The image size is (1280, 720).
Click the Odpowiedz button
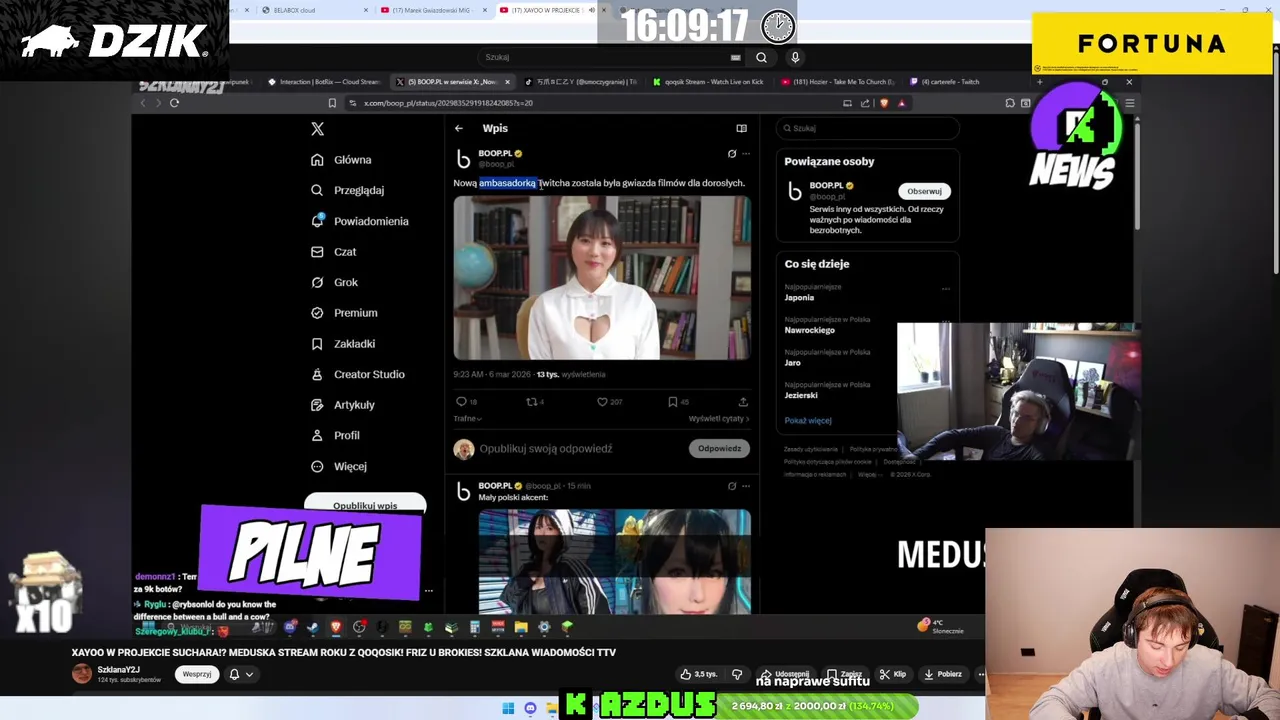(x=719, y=449)
